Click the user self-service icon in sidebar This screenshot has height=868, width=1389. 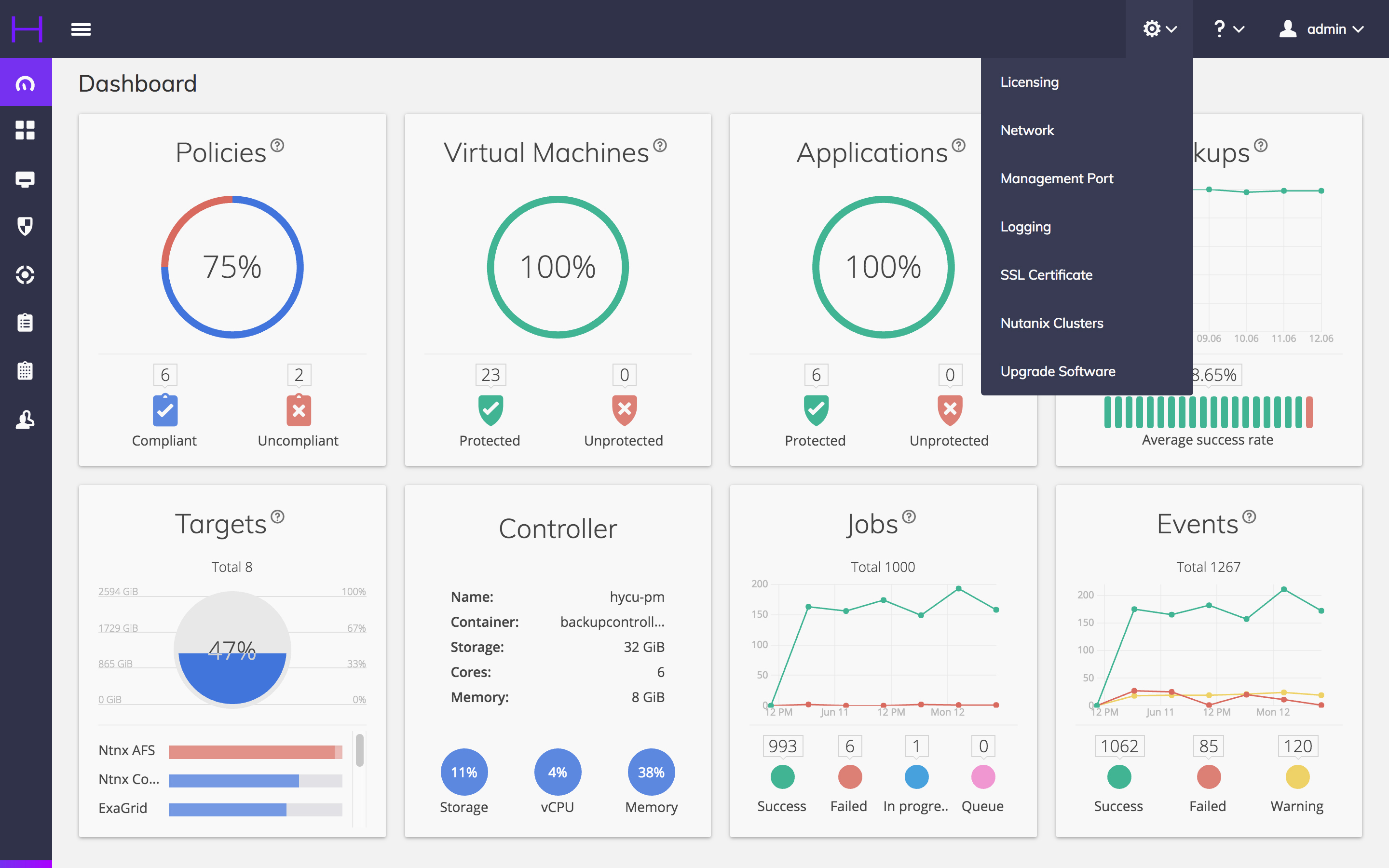coord(25,420)
